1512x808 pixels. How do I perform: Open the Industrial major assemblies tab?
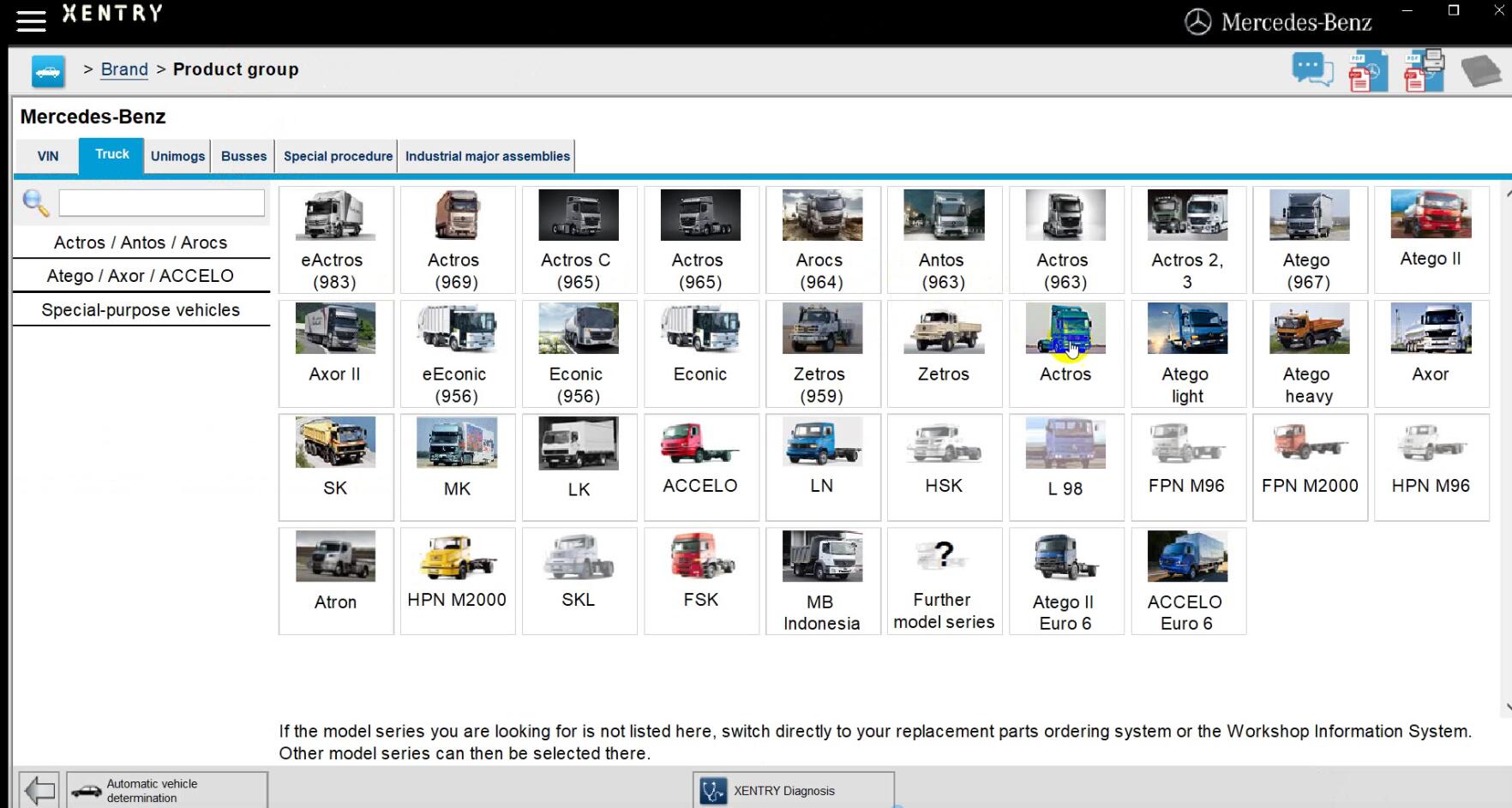[x=487, y=157]
